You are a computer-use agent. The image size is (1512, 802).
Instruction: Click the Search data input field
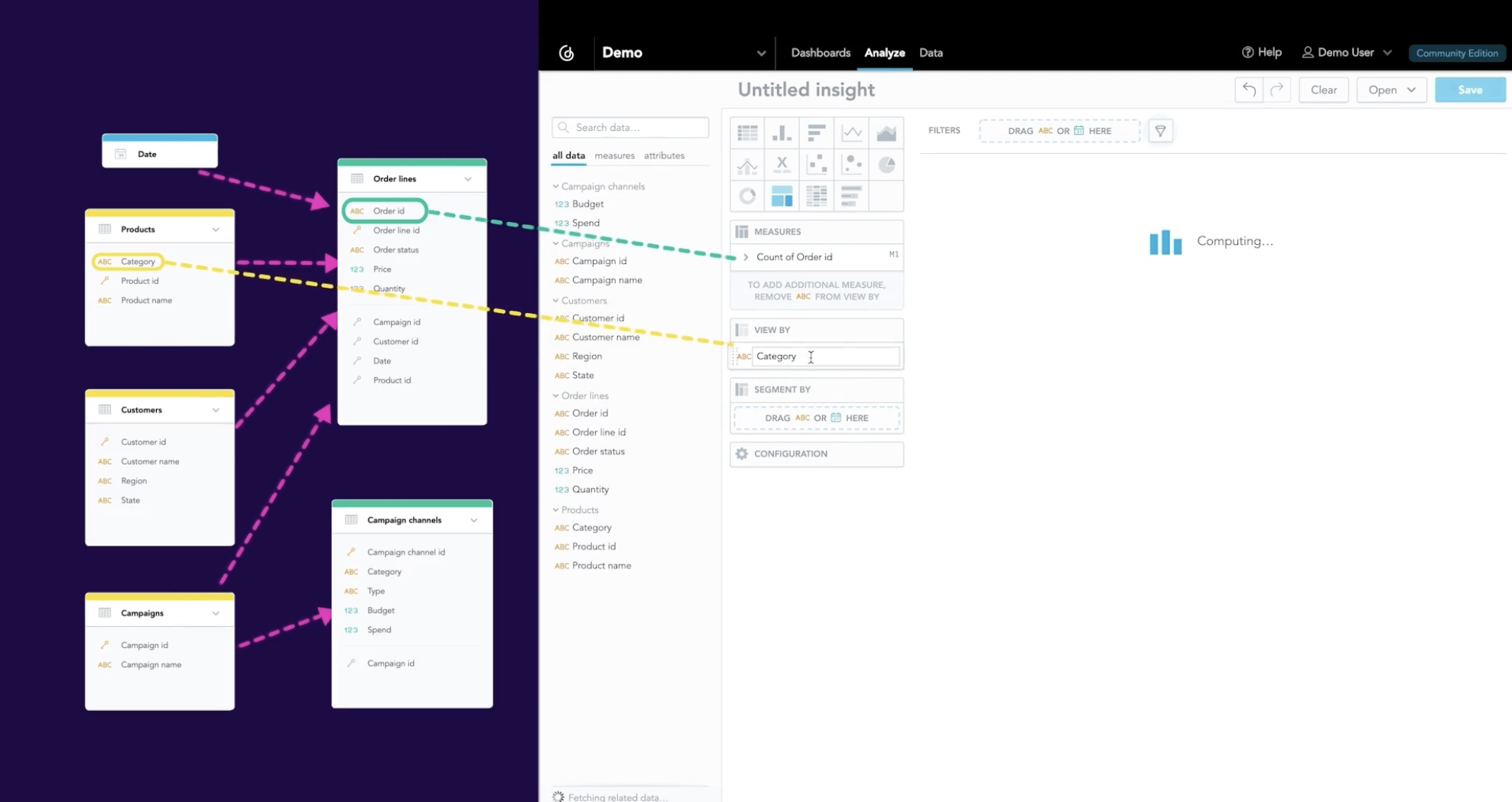tap(631, 128)
